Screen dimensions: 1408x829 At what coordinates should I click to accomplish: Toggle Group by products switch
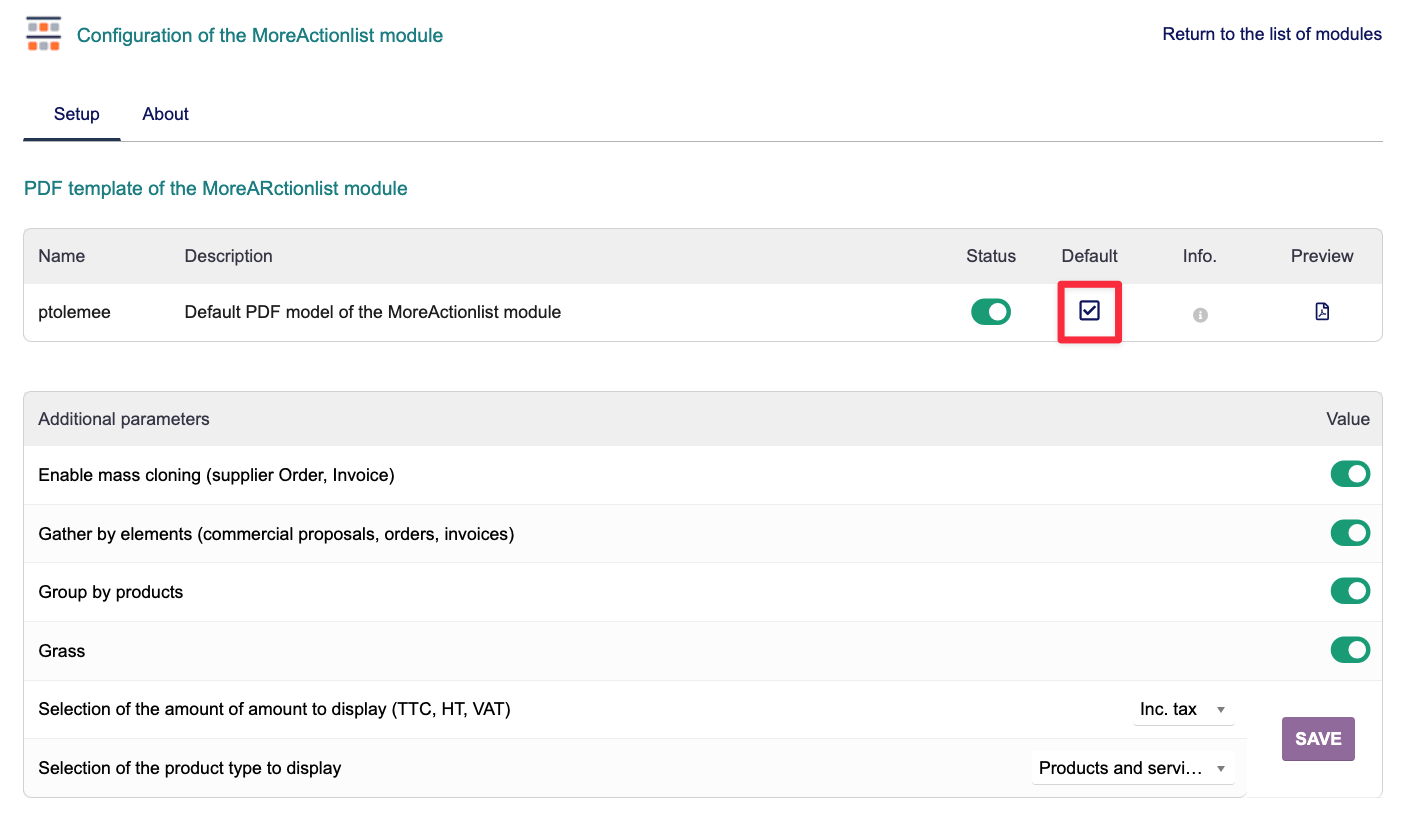(x=1349, y=592)
